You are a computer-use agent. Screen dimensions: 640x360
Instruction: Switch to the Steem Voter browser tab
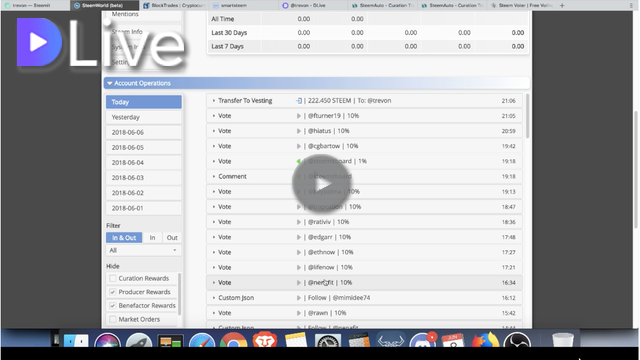522,5
